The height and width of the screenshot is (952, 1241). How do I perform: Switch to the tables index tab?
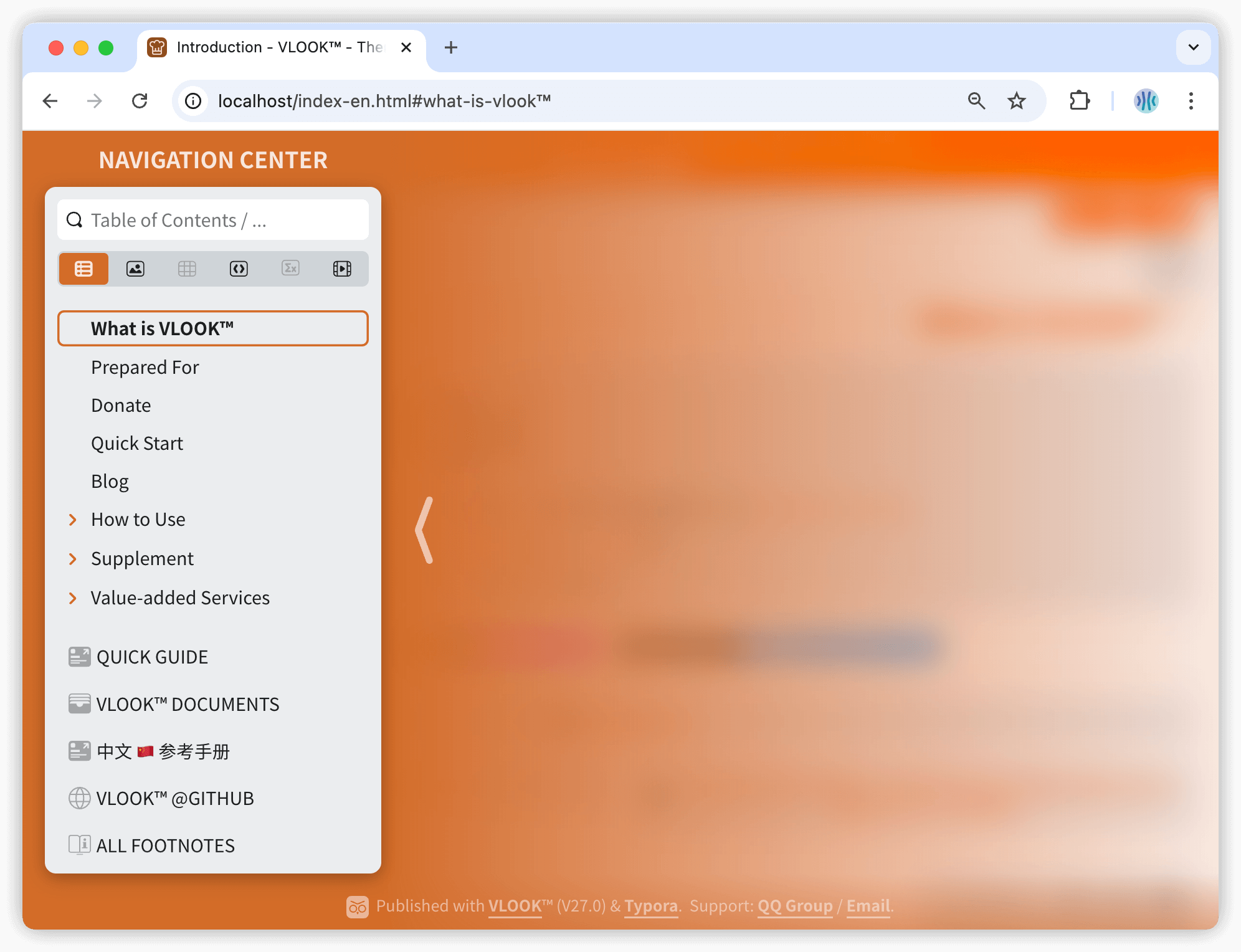tap(187, 269)
